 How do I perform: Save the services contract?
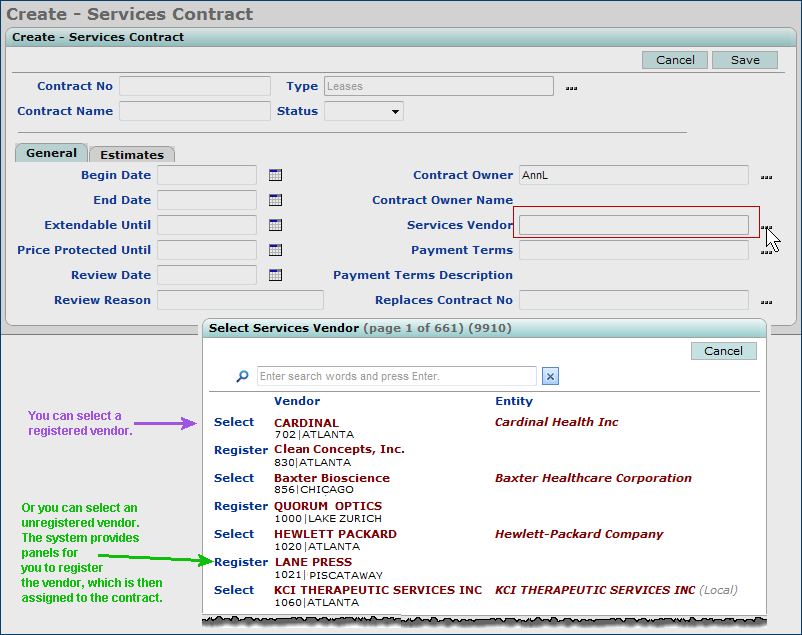coord(745,60)
